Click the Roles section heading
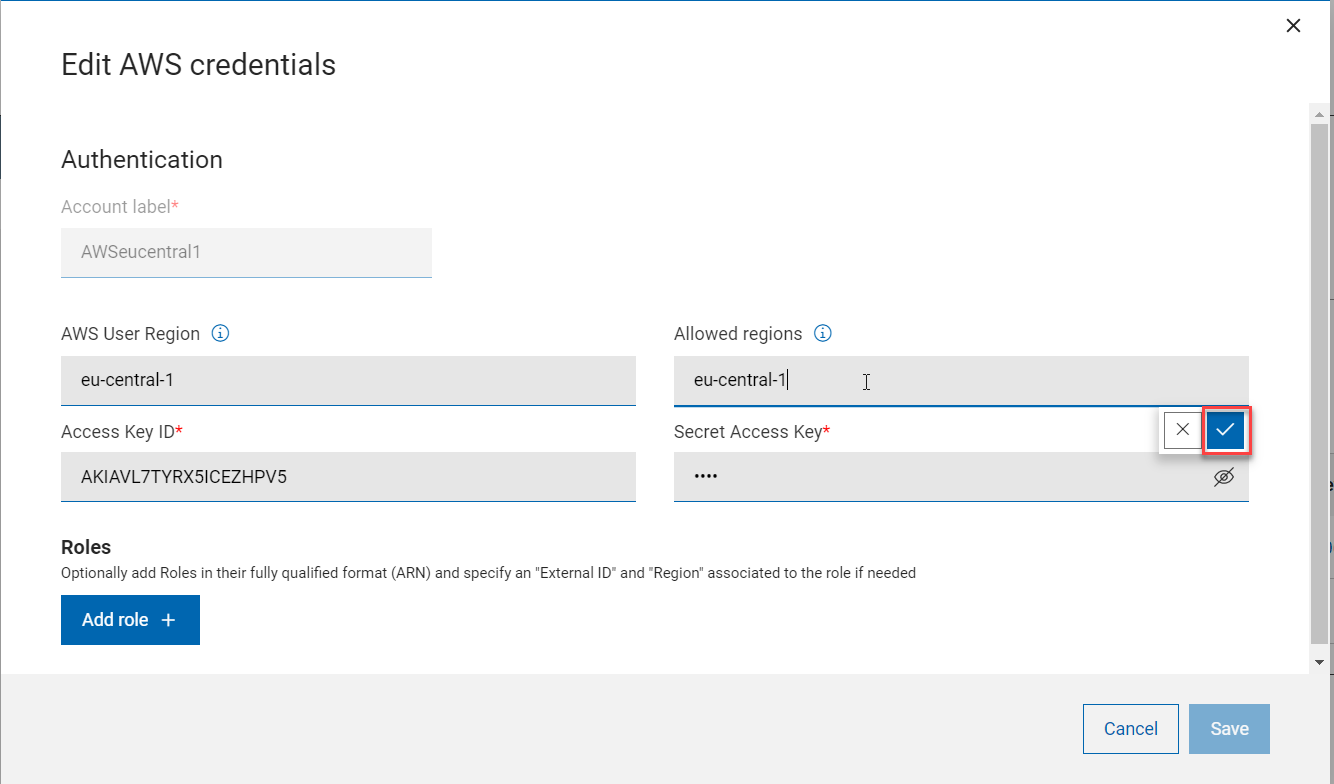The height and width of the screenshot is (784, 1334). tap(86, 547)
